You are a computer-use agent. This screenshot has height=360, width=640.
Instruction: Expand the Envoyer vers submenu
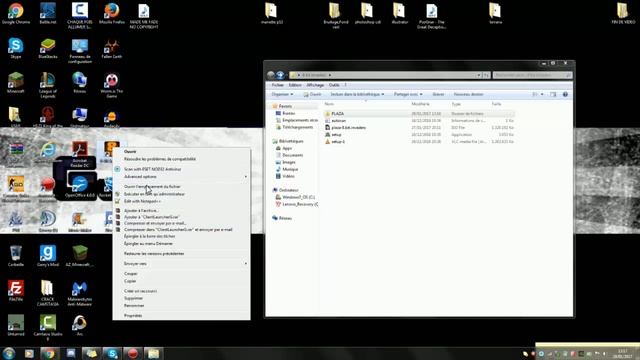[182, 264]
